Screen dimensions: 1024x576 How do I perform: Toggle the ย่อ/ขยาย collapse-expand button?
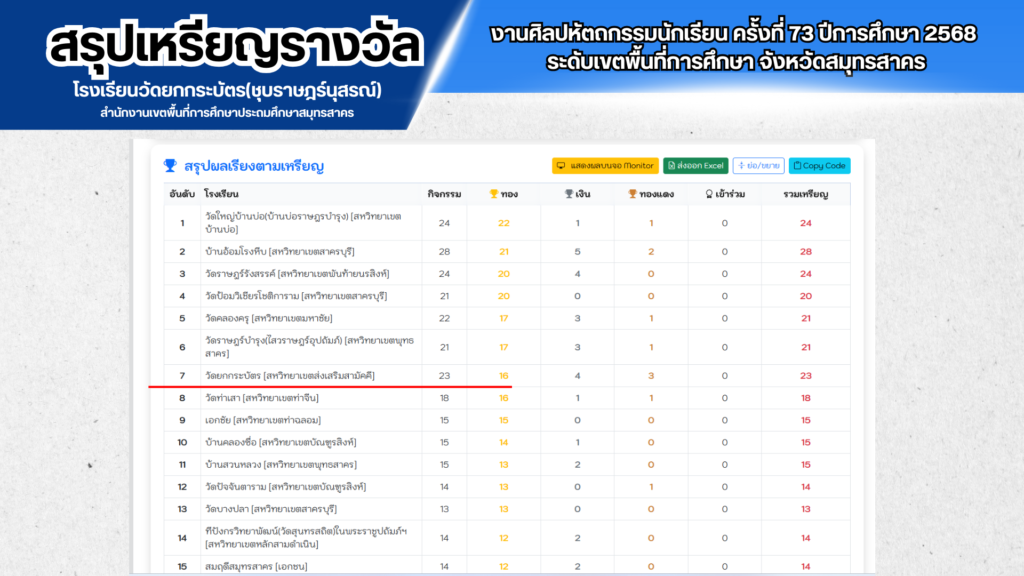click(x=758, y=165)
